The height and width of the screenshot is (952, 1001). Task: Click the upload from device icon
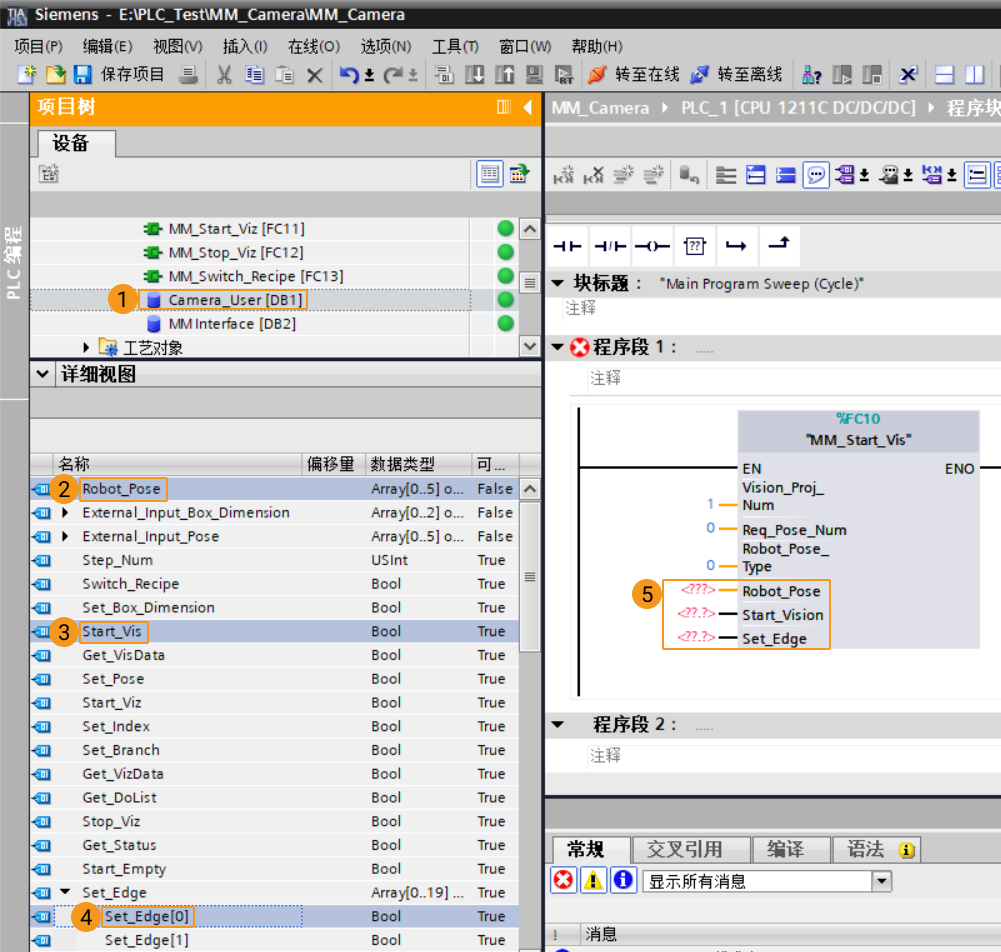(x=504, y=75)
